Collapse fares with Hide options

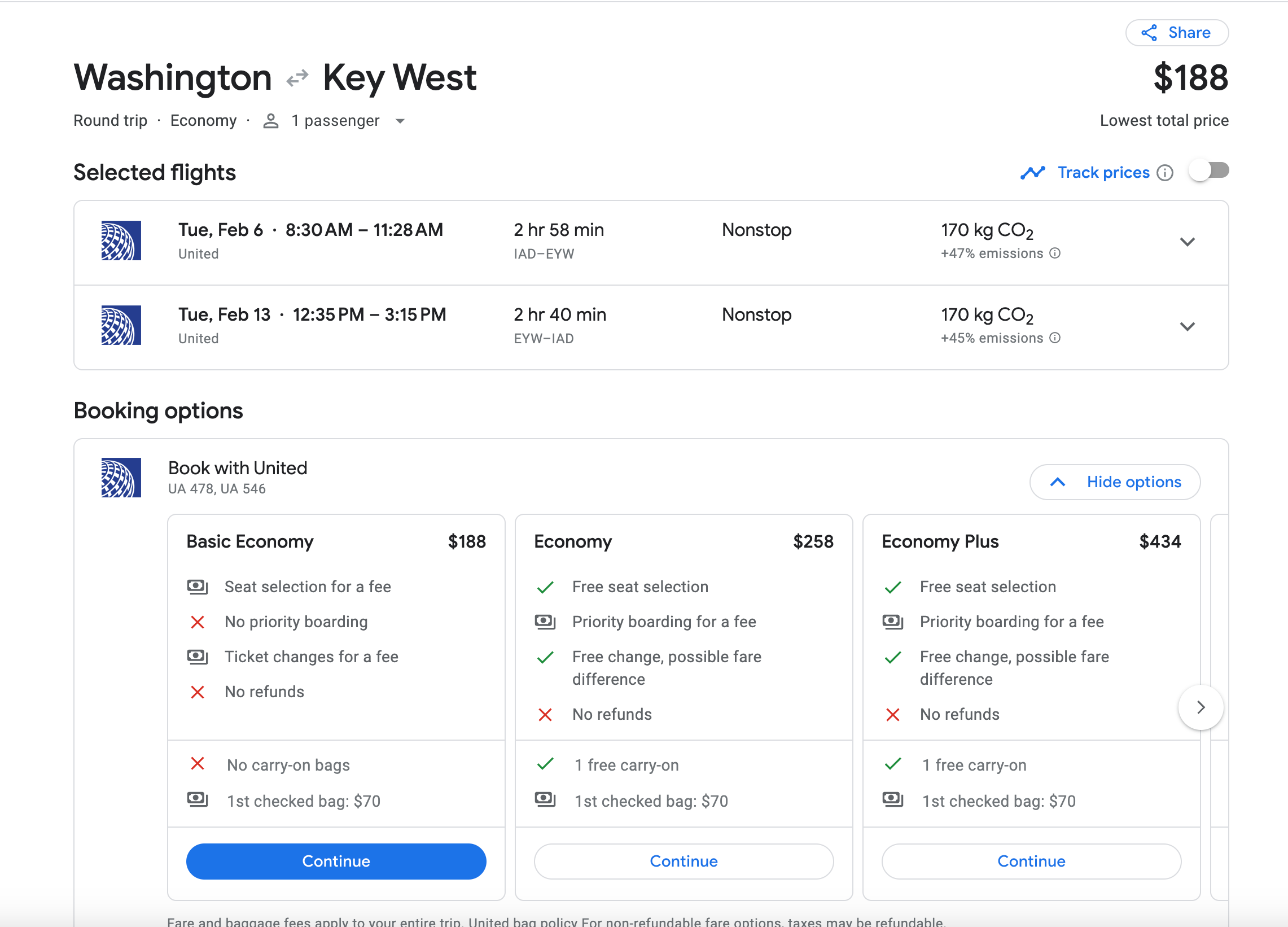coord(1114,482)
